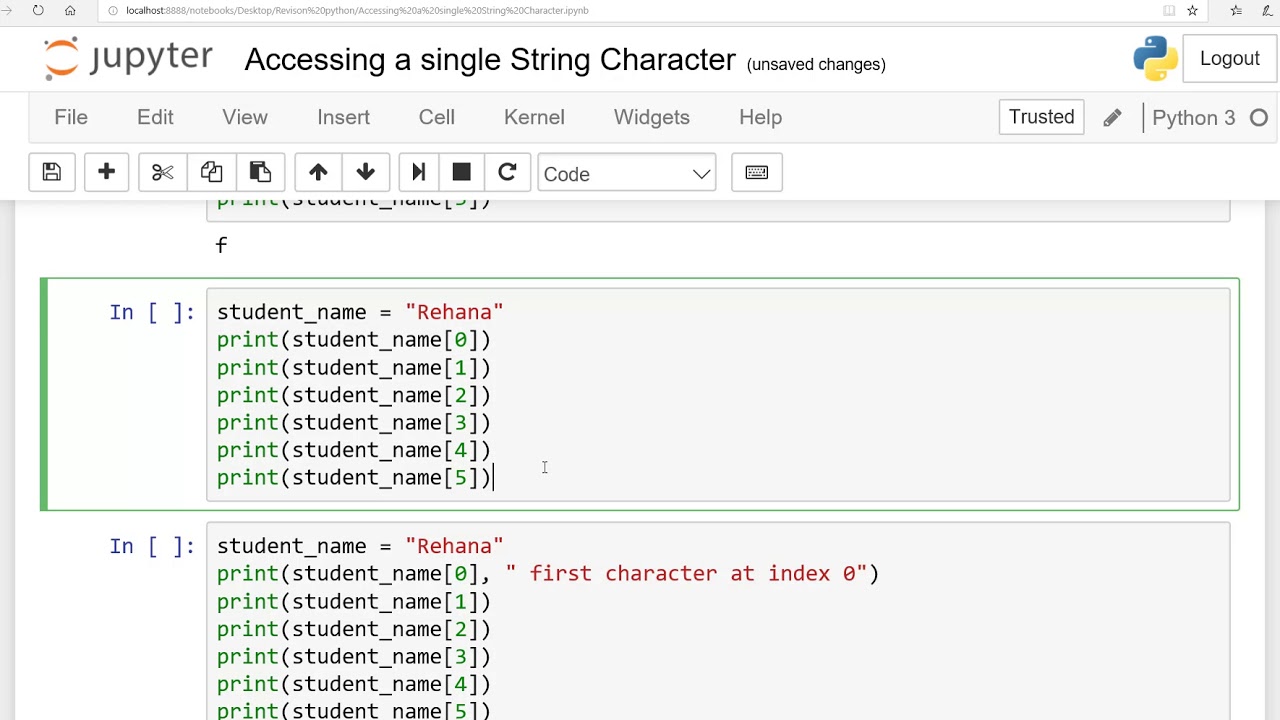Open the browser favorites list icon

[x=1236, y=10]
